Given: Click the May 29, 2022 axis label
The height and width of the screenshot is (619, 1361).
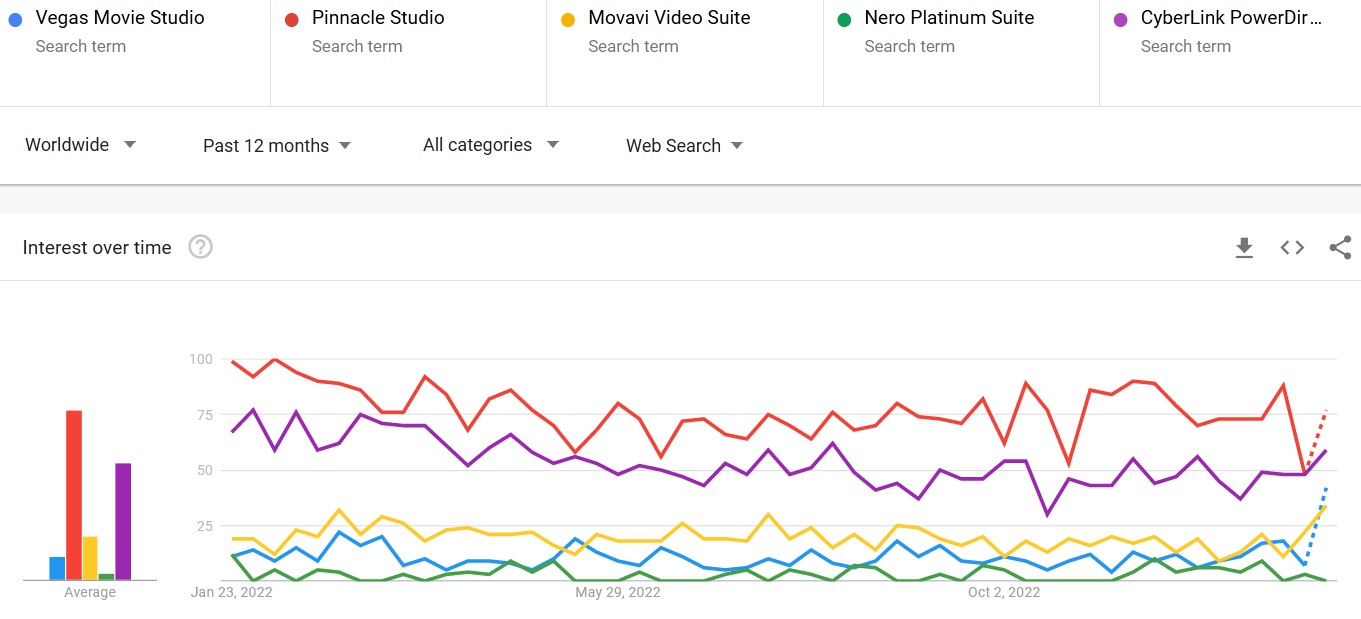Looking at the screenshot, I should [618, 592].
